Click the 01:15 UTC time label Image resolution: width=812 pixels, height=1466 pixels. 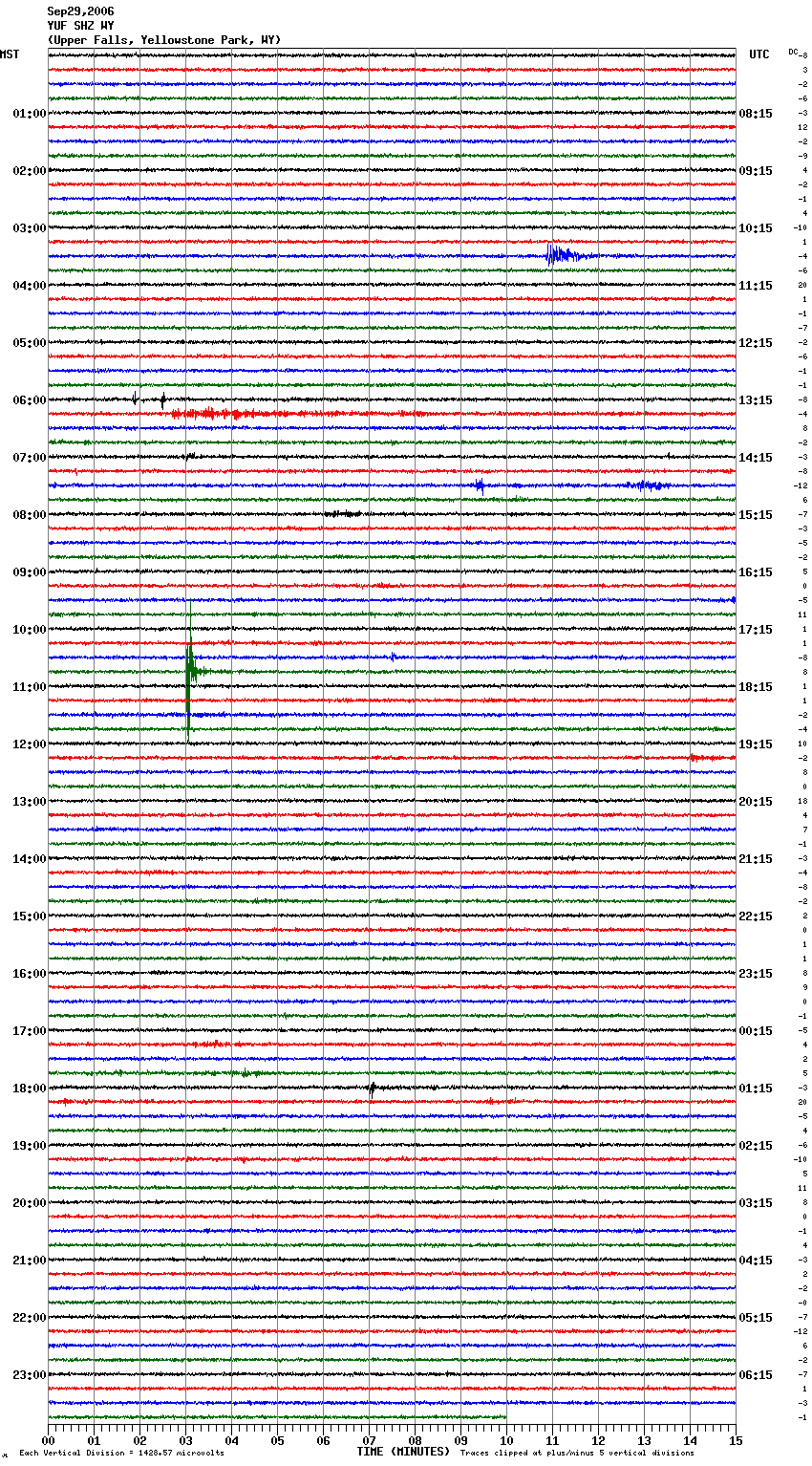click(x=756, y=1089)
